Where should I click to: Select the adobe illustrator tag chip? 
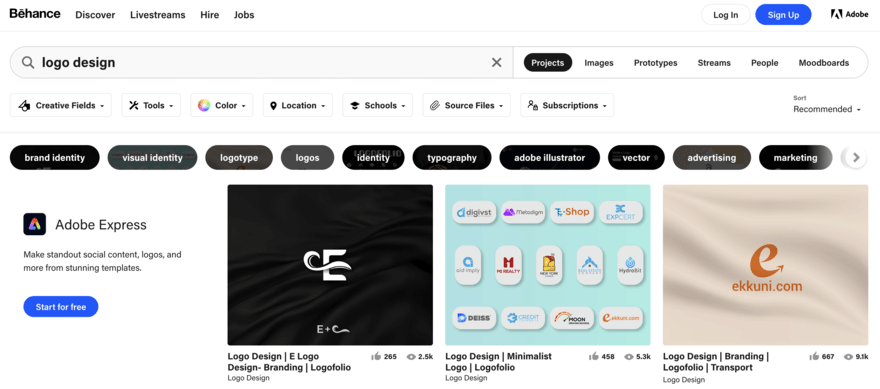[549, 158]
